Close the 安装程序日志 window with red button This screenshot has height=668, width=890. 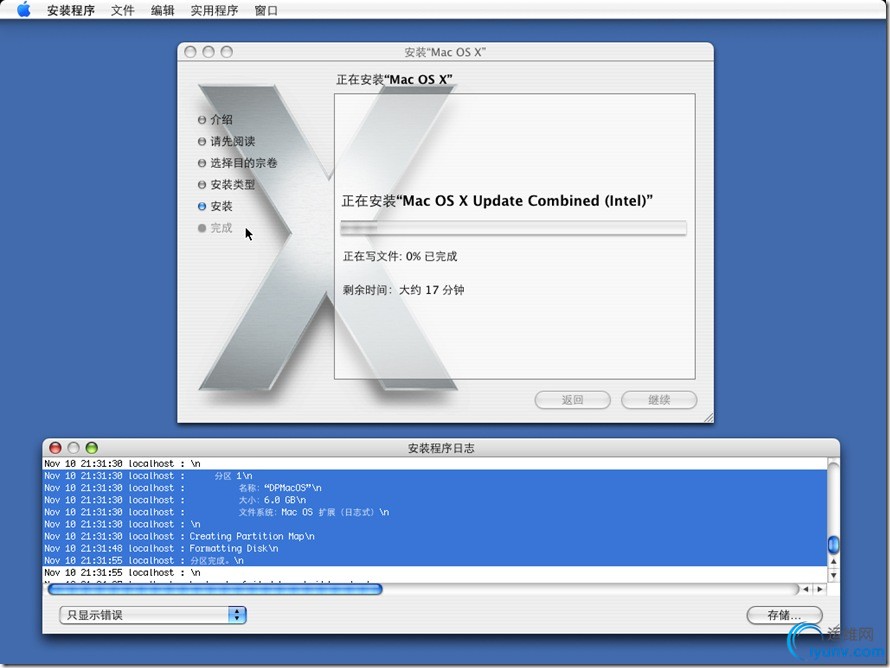(x=55, y=448)
